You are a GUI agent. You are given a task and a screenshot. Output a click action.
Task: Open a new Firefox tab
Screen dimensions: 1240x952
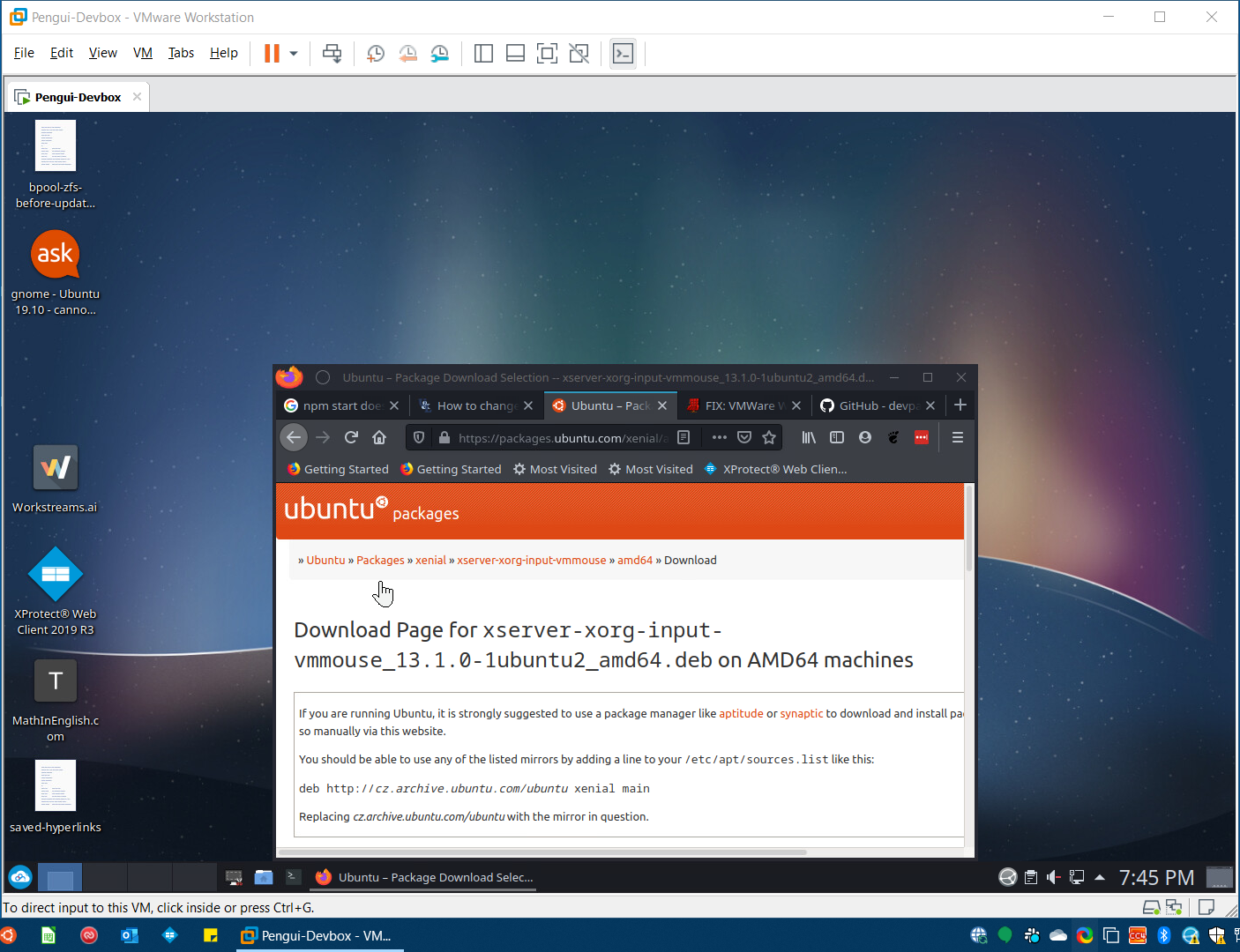pos(960,405)
